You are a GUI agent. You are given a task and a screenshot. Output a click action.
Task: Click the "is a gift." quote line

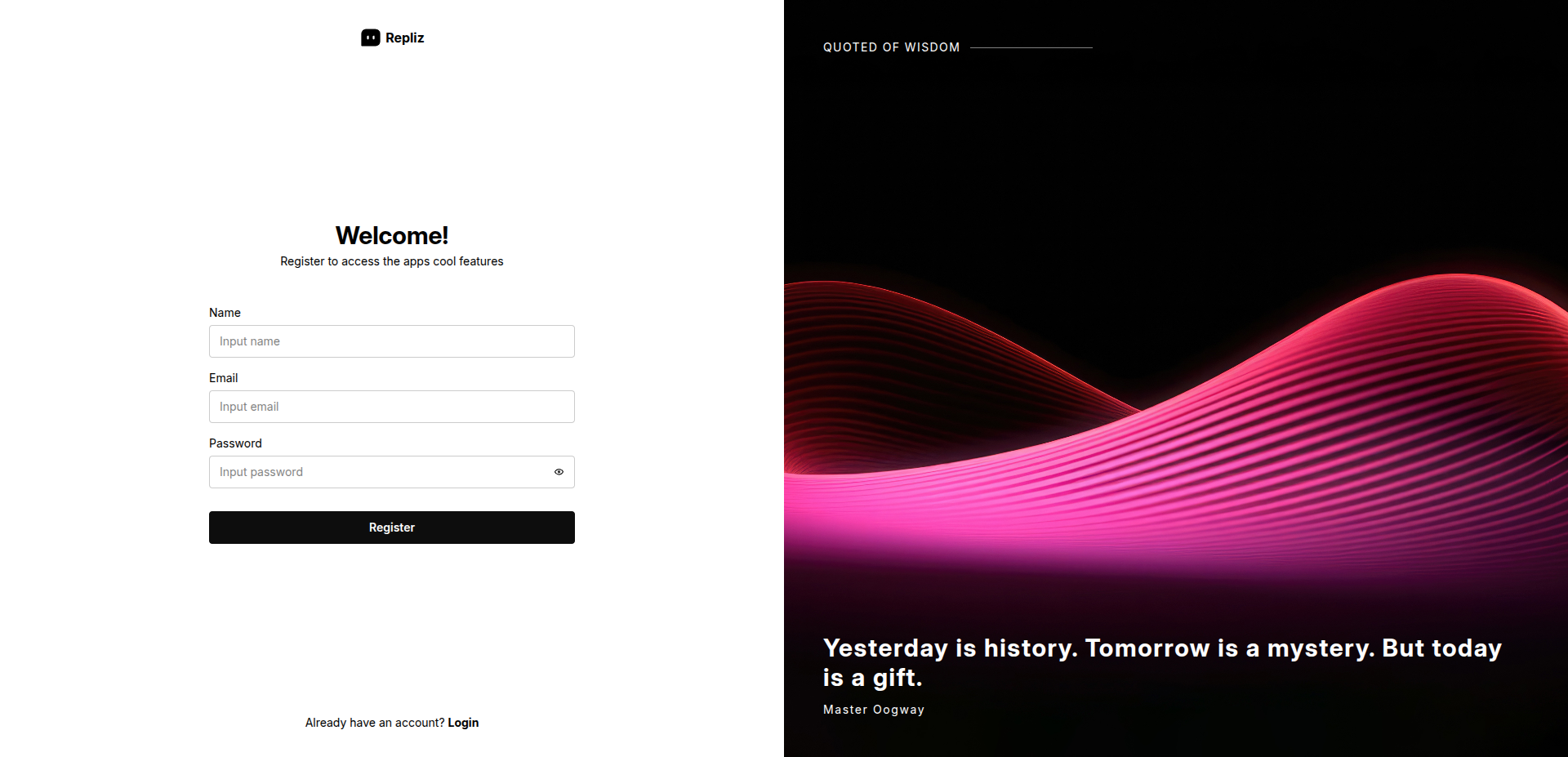click(872, 678)
